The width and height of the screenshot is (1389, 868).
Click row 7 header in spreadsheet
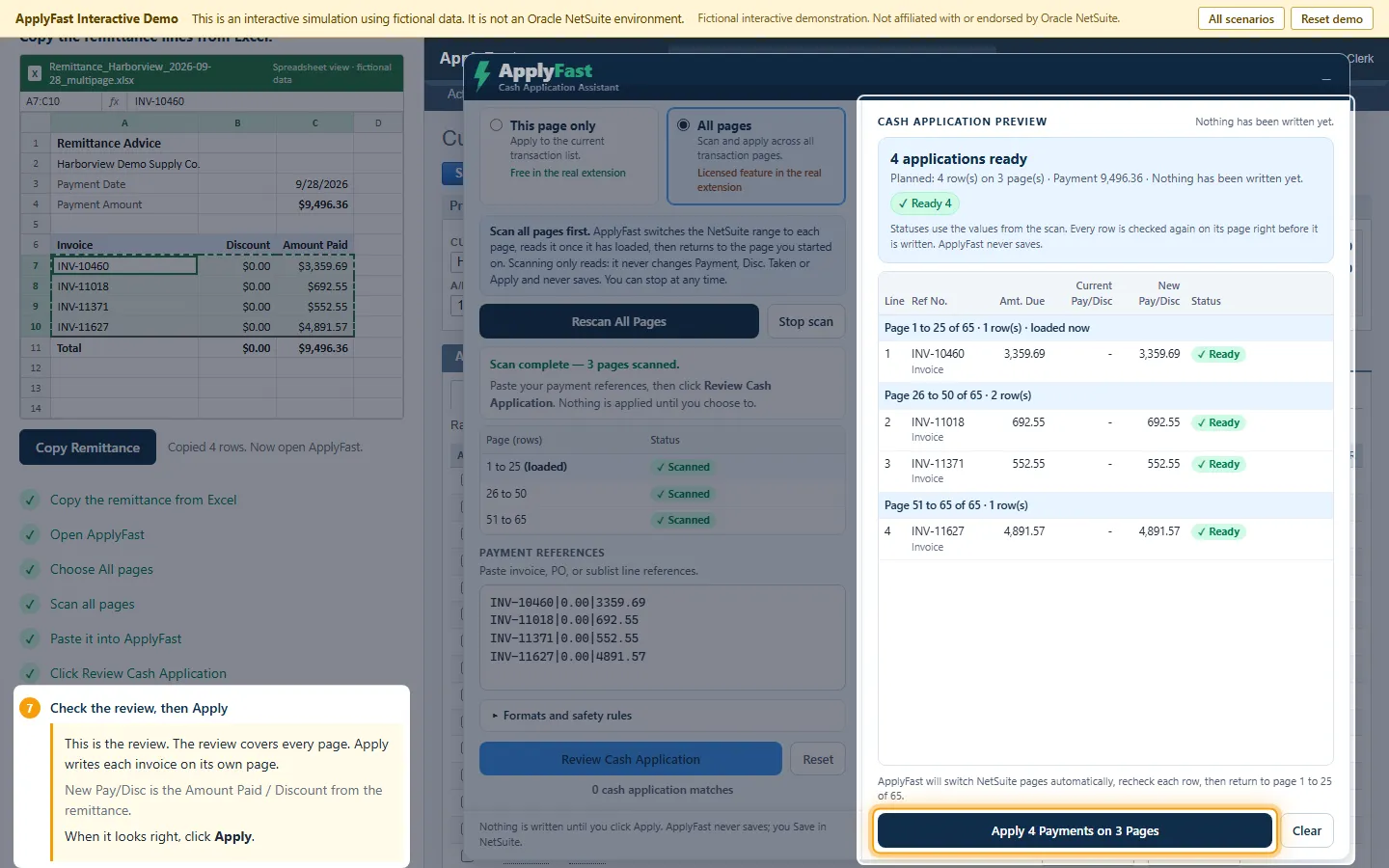(36, 266)
